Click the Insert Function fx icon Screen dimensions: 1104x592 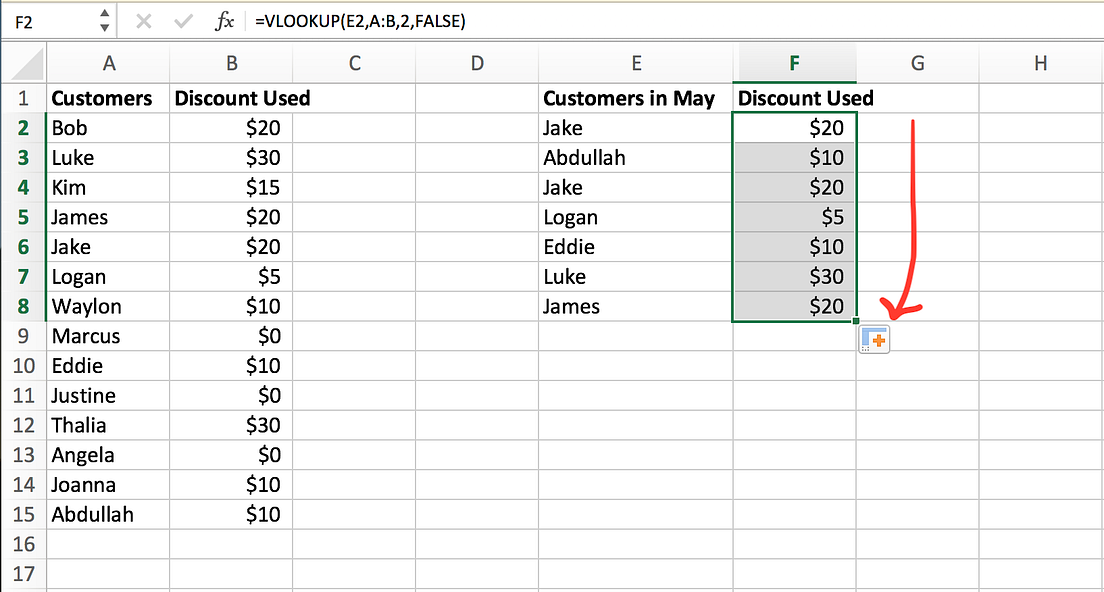pos(226,20)
